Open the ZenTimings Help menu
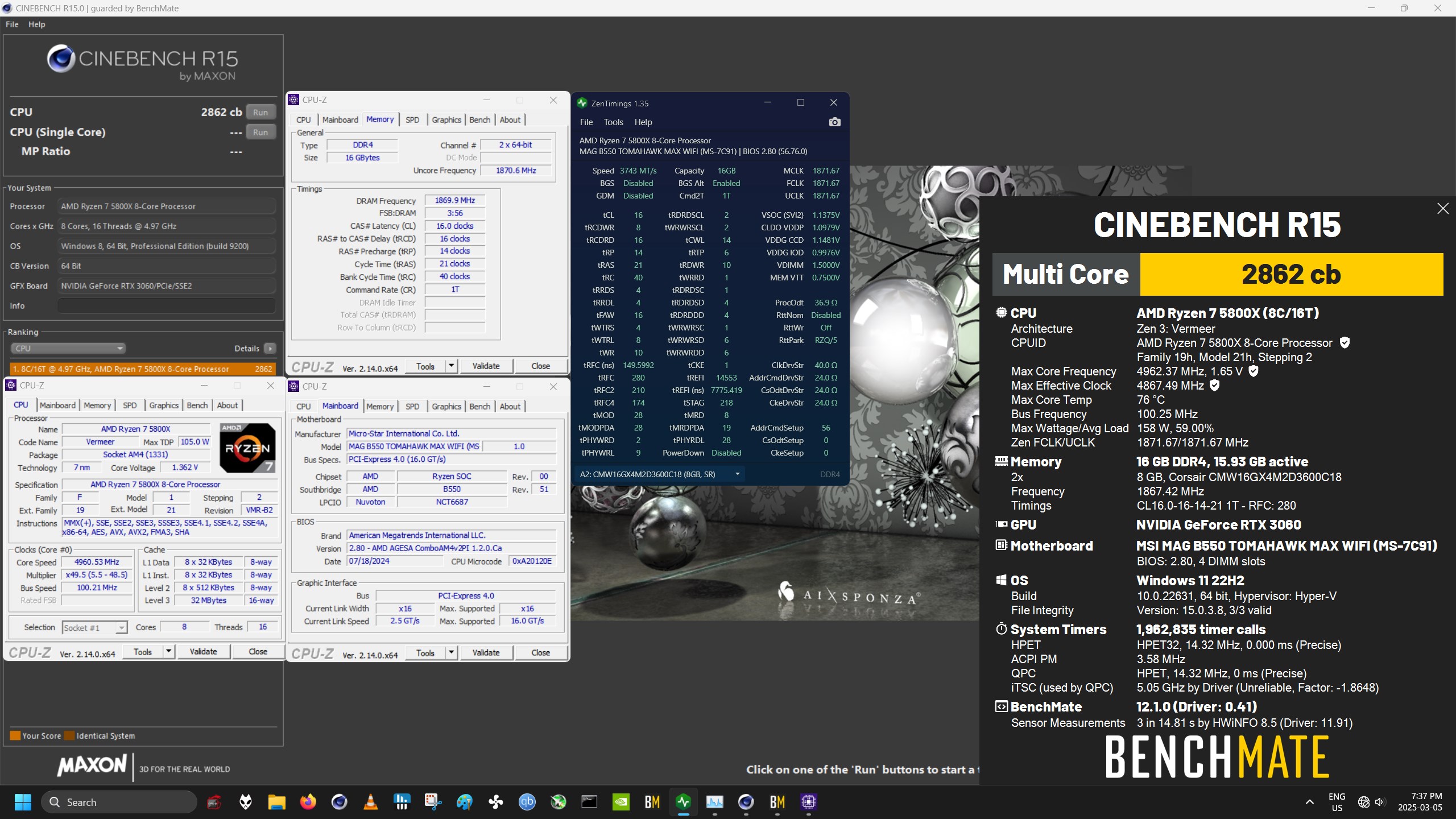1456x819 pixels. tap(643, 122)
